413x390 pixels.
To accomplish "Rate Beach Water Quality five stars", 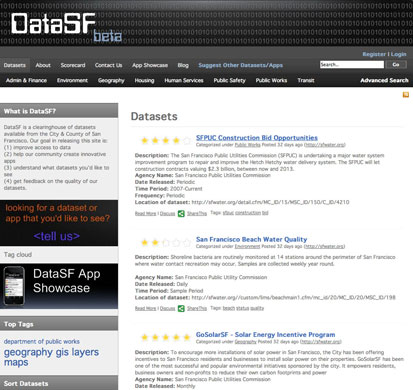I will [x=187, y=243].
